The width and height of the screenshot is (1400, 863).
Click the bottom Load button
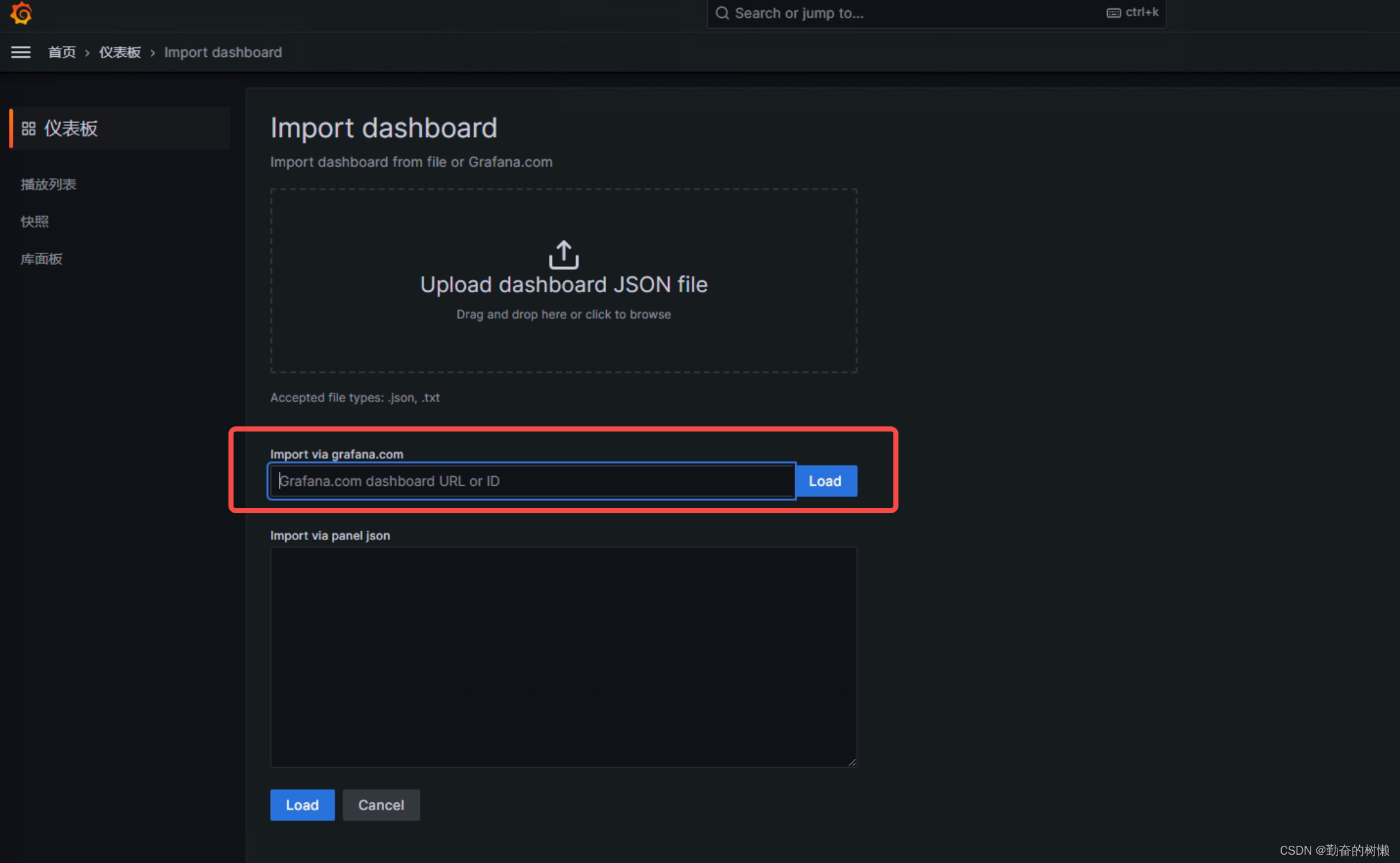(x=302, y=805)
